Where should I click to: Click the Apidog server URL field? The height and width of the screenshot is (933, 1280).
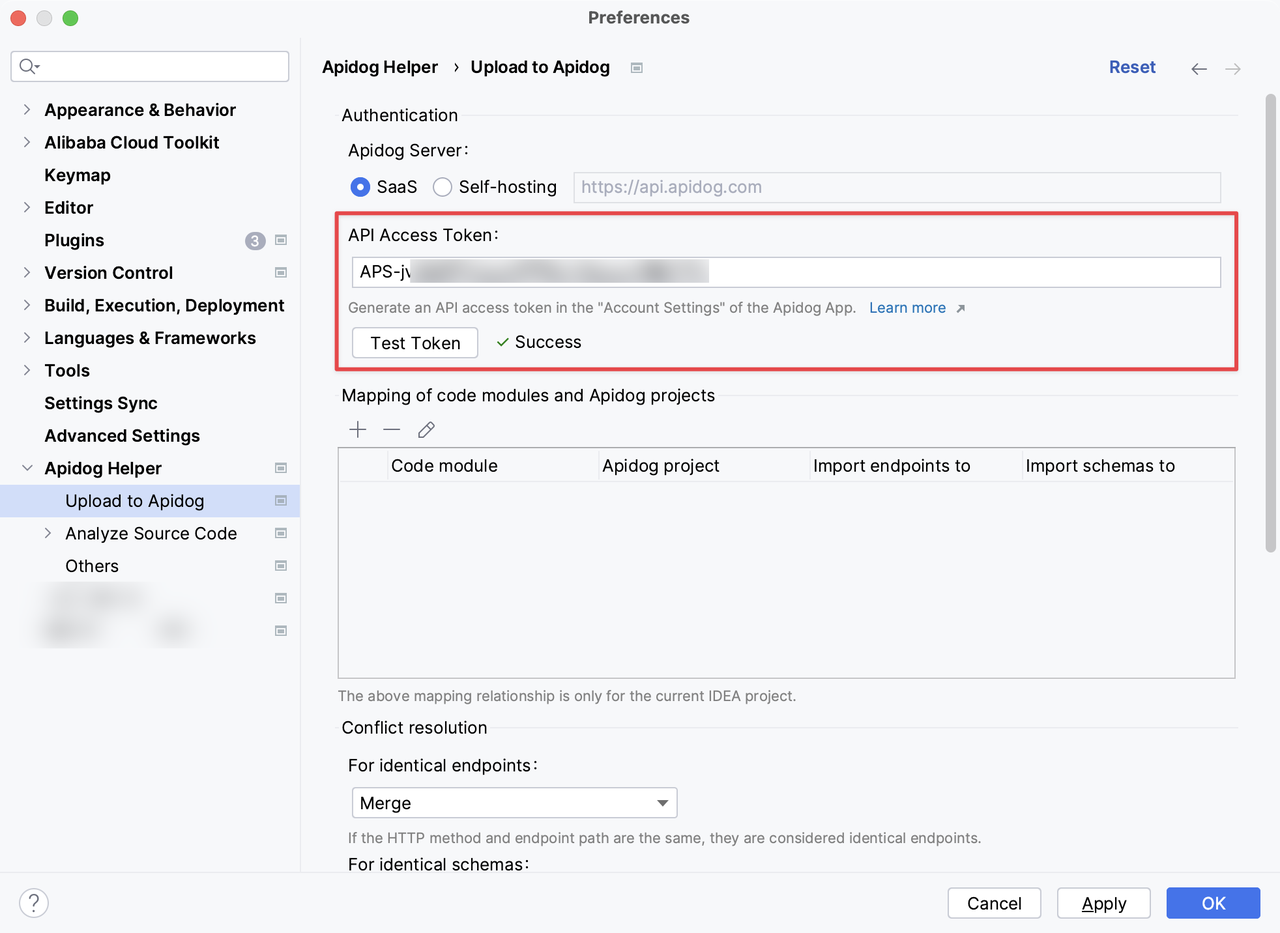pyautogui.click(x=897, y=187)
